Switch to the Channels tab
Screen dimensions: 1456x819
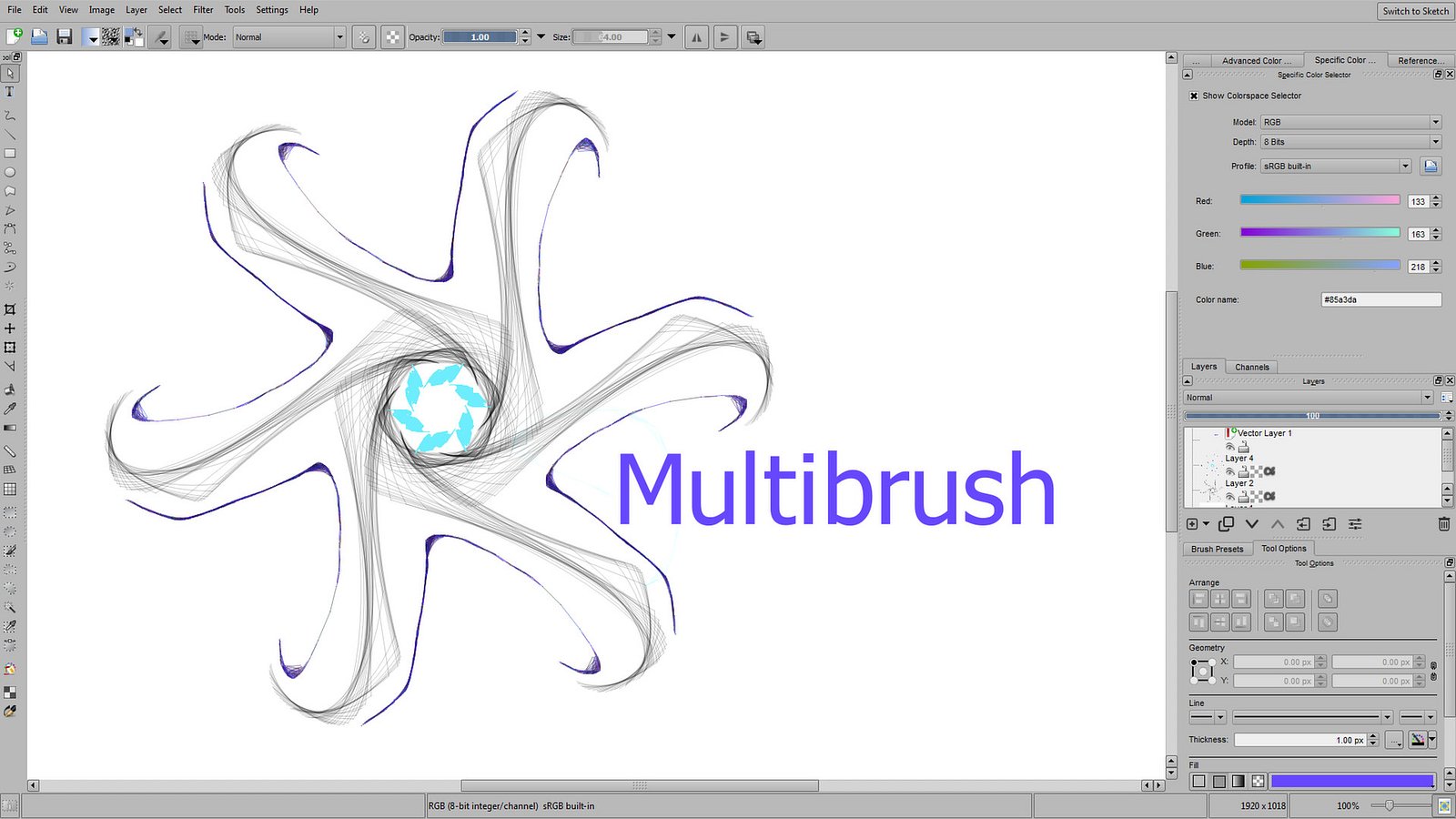(x=1252, y=366)
